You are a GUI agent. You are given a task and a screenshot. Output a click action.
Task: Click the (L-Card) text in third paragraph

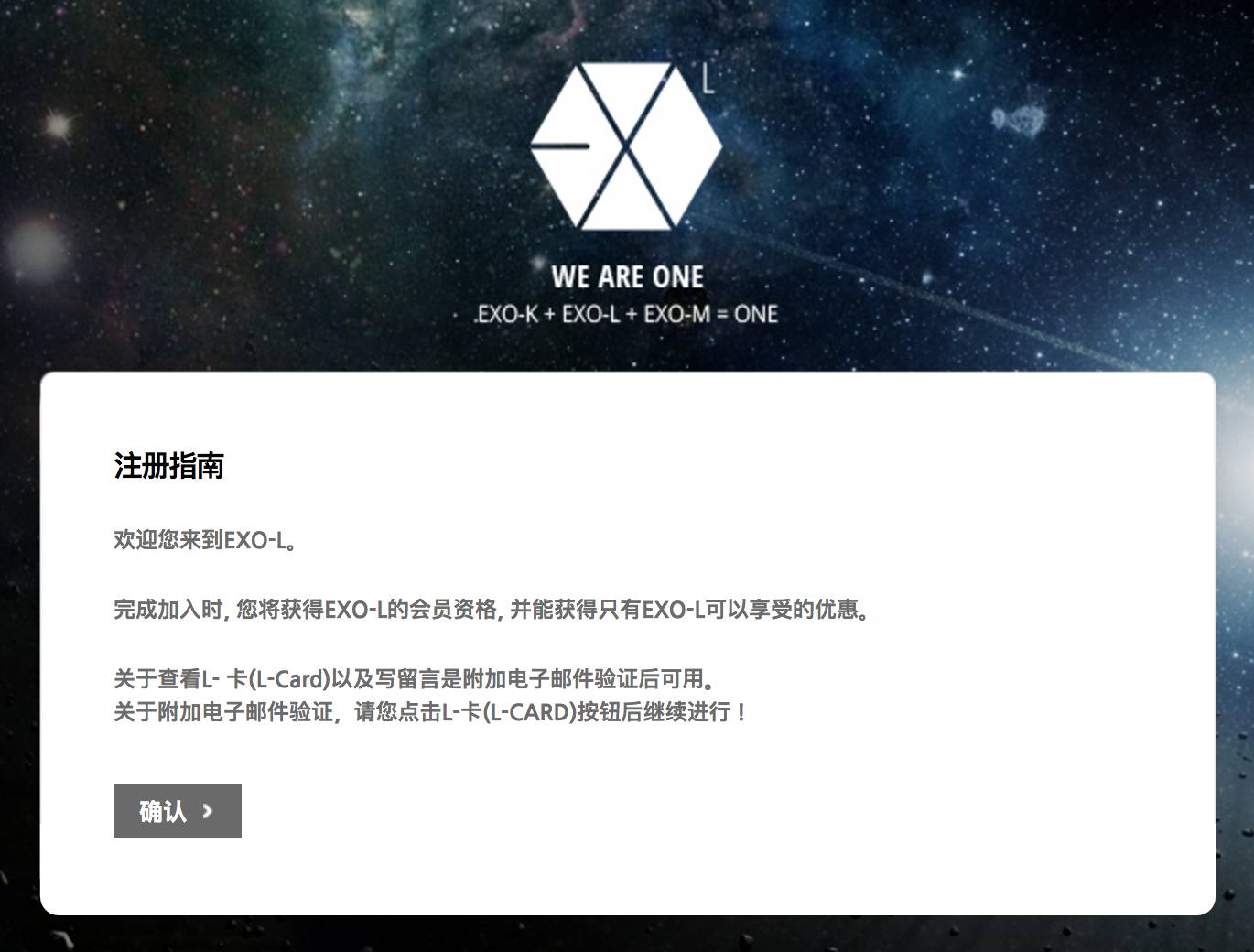click(x=289, y=679)
